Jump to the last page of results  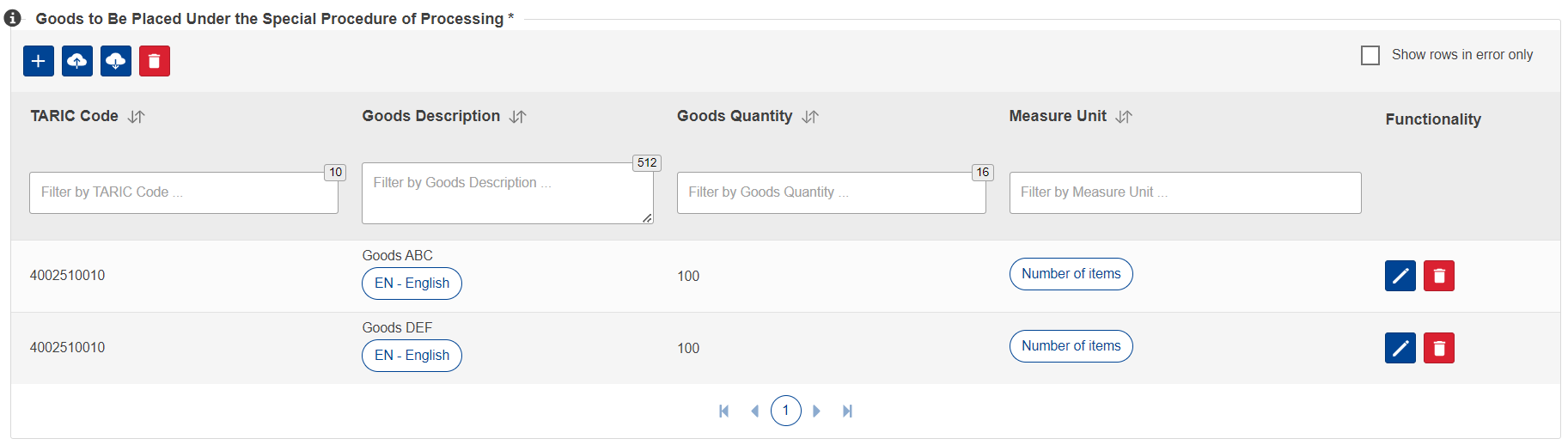(848, 411)
